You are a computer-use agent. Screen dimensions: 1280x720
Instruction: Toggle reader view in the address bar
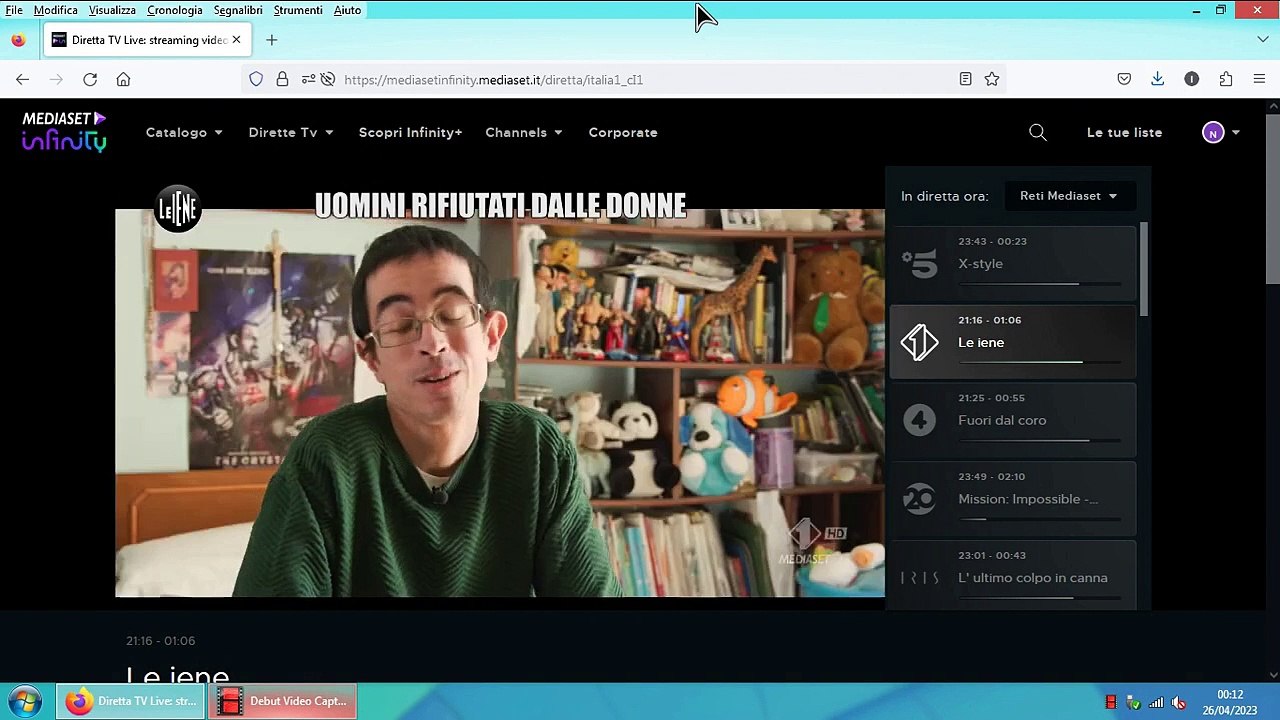[x=965, y=79]
